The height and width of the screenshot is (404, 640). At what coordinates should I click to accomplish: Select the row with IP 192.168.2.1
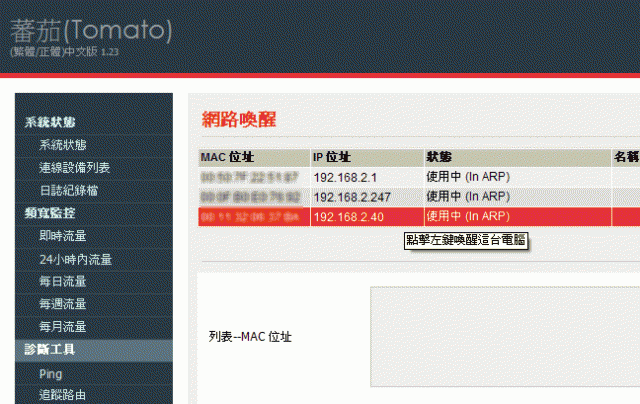419,178
